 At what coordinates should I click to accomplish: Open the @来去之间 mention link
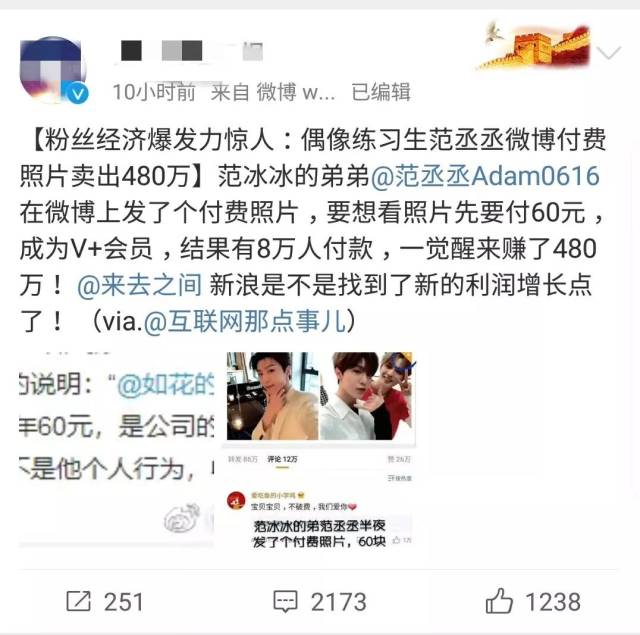coord(140,285)
